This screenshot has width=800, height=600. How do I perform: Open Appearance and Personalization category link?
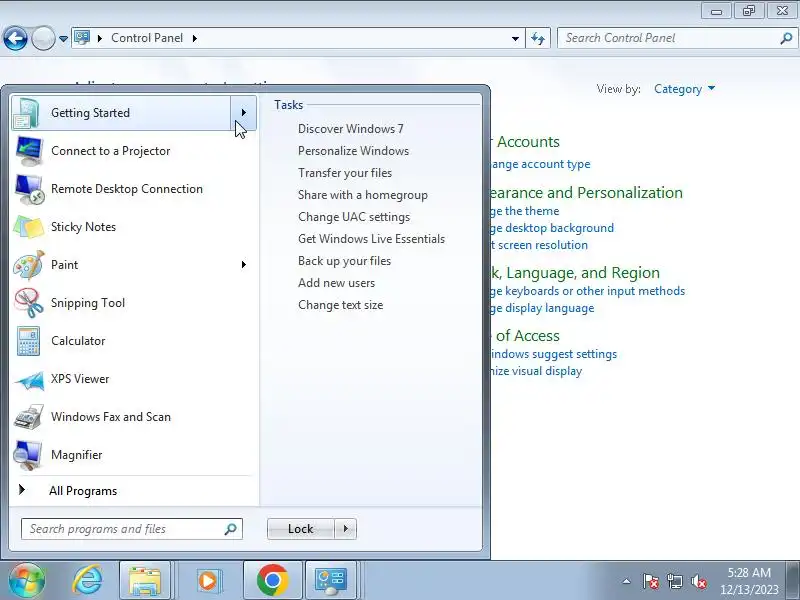click(586, 192)
